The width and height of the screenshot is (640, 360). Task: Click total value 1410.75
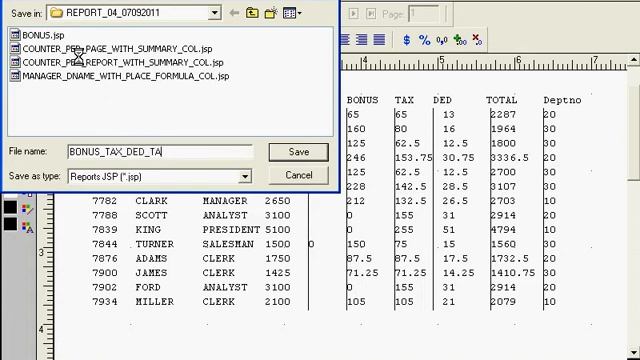pos(513,273)
